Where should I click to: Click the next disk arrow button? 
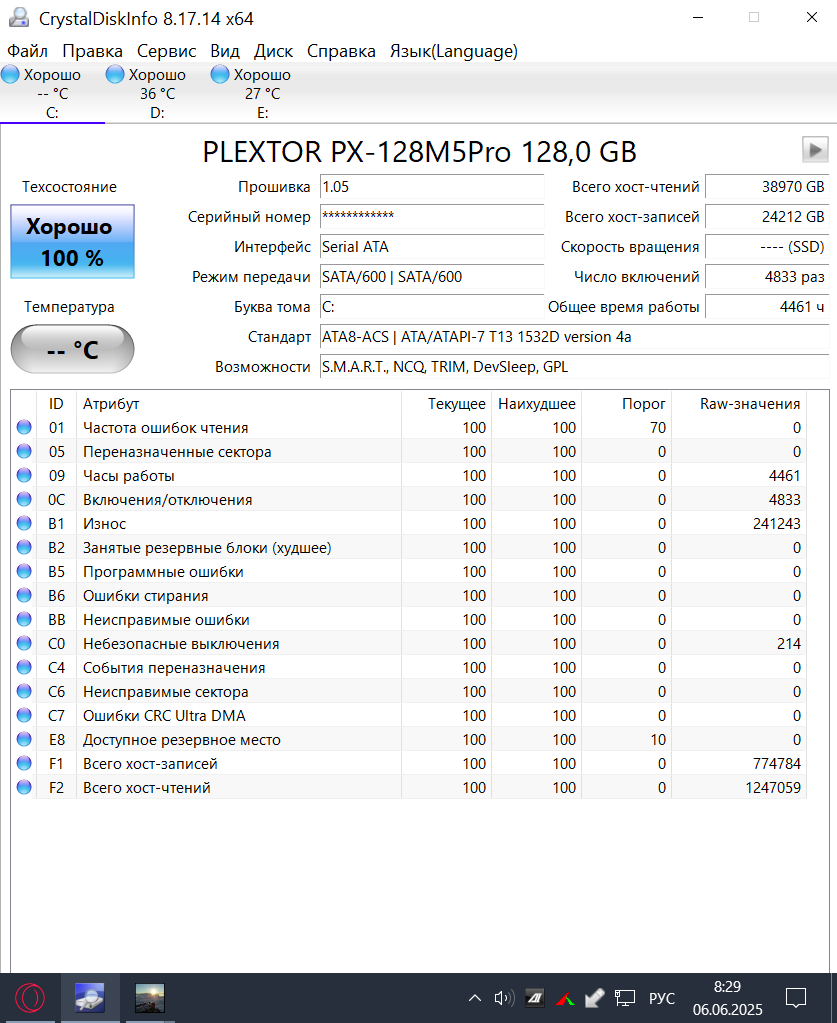pos(815,149)
